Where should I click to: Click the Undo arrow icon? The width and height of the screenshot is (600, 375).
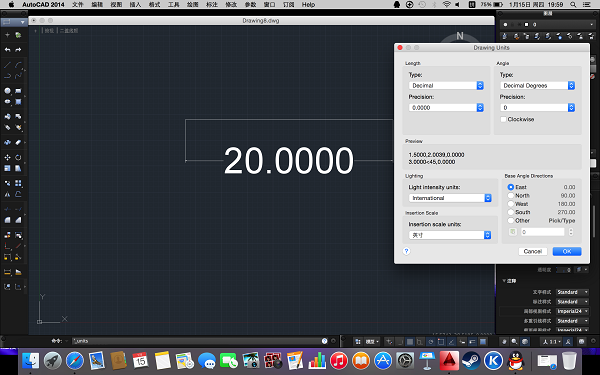7,50
